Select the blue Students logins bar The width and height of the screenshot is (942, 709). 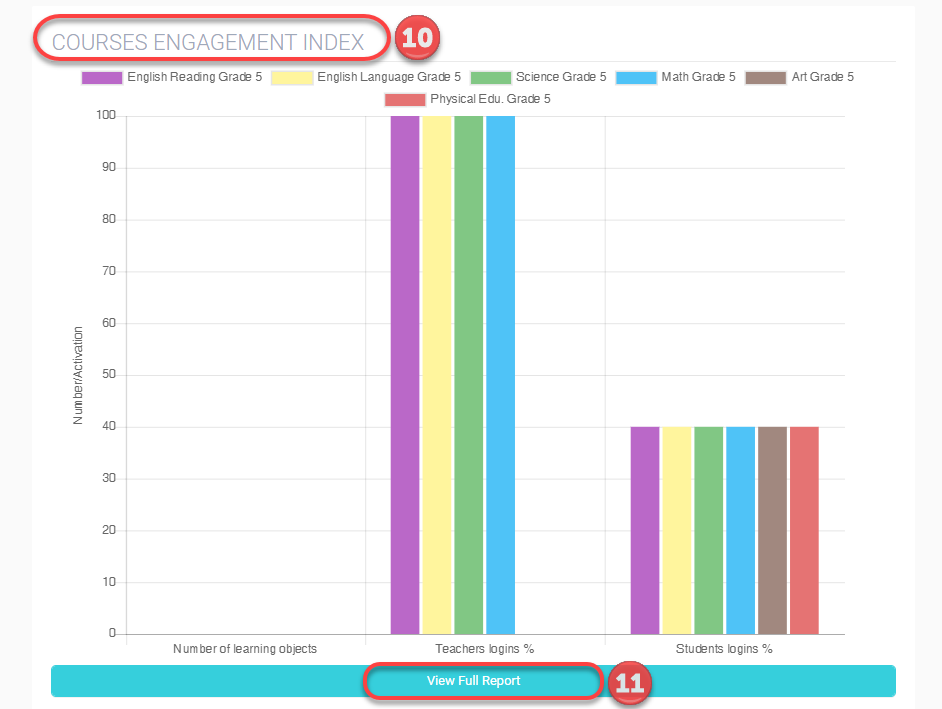click(x=740, y=531)
